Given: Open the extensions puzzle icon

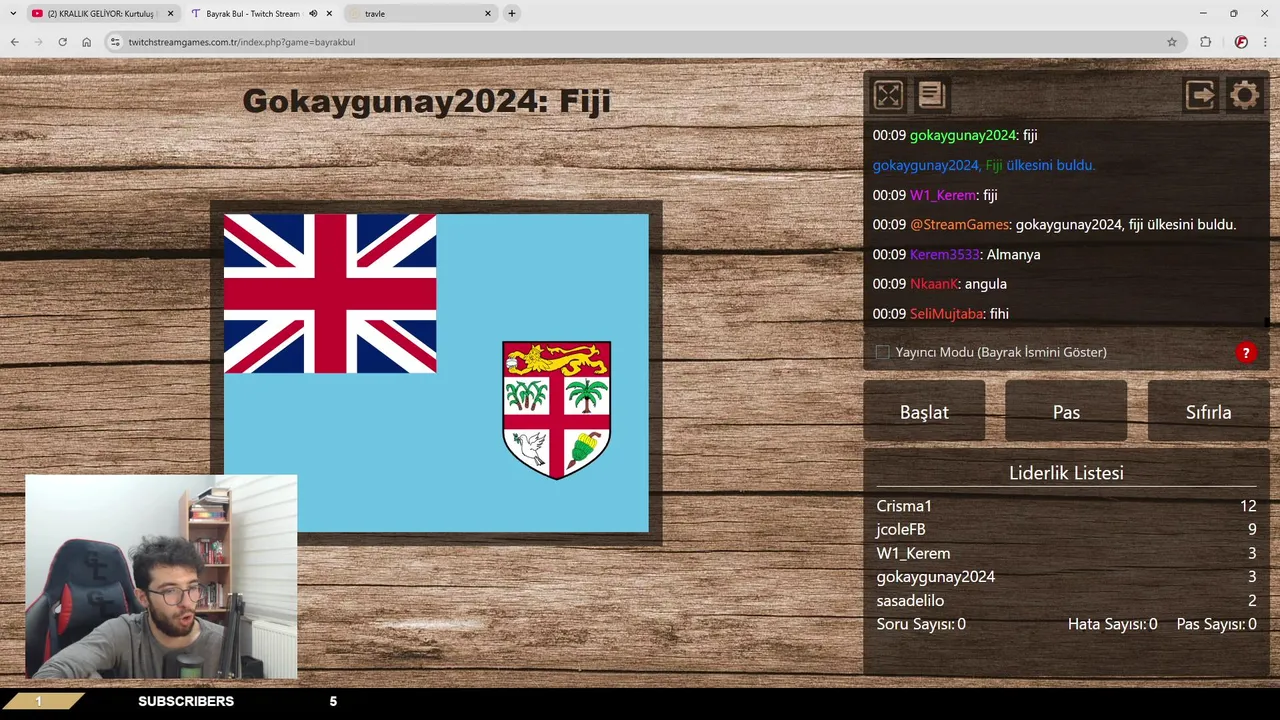Looking at the screenshot, I should [1205, 42].
